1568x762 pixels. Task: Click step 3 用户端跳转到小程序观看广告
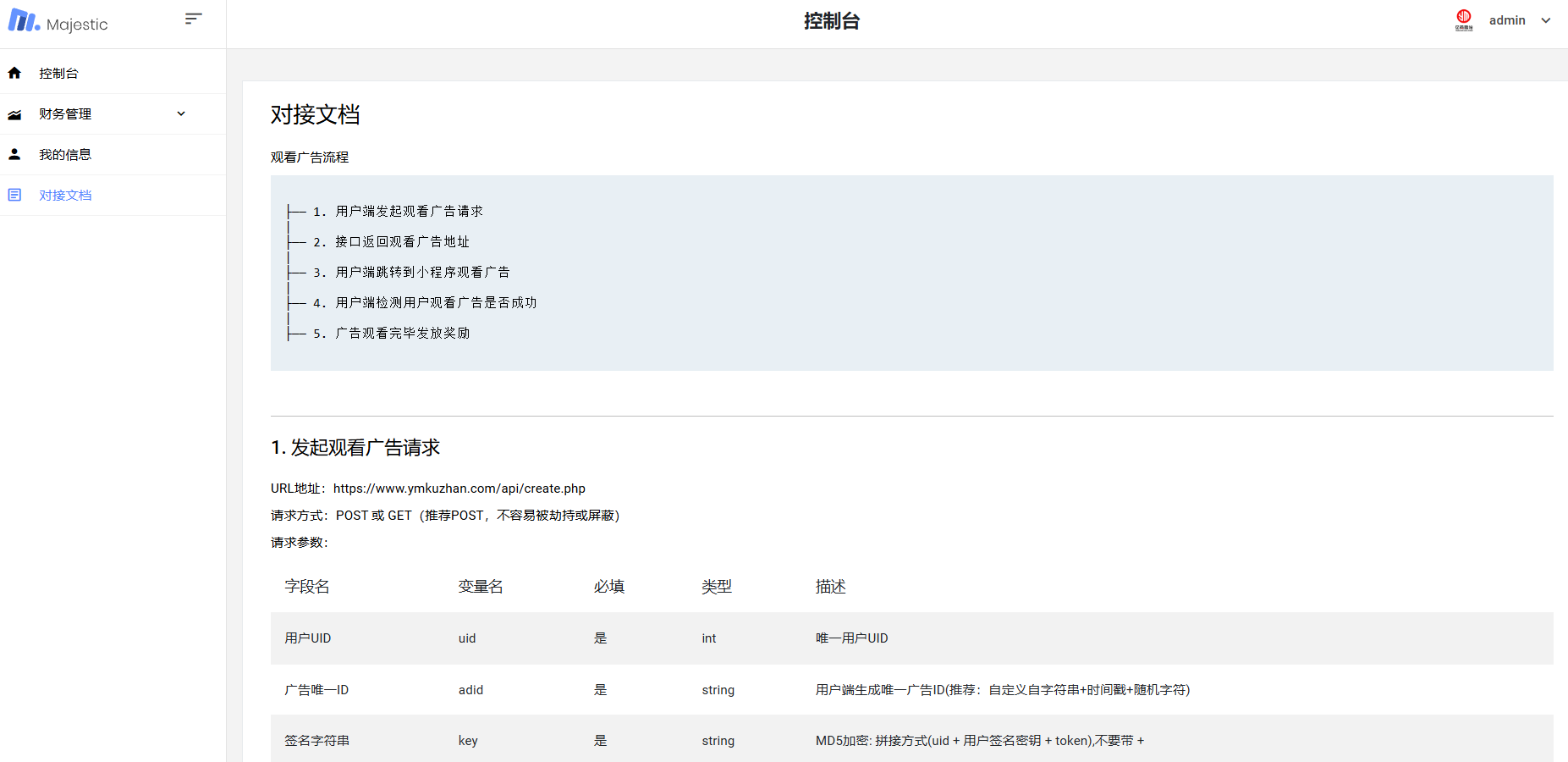tap(411, 272)
